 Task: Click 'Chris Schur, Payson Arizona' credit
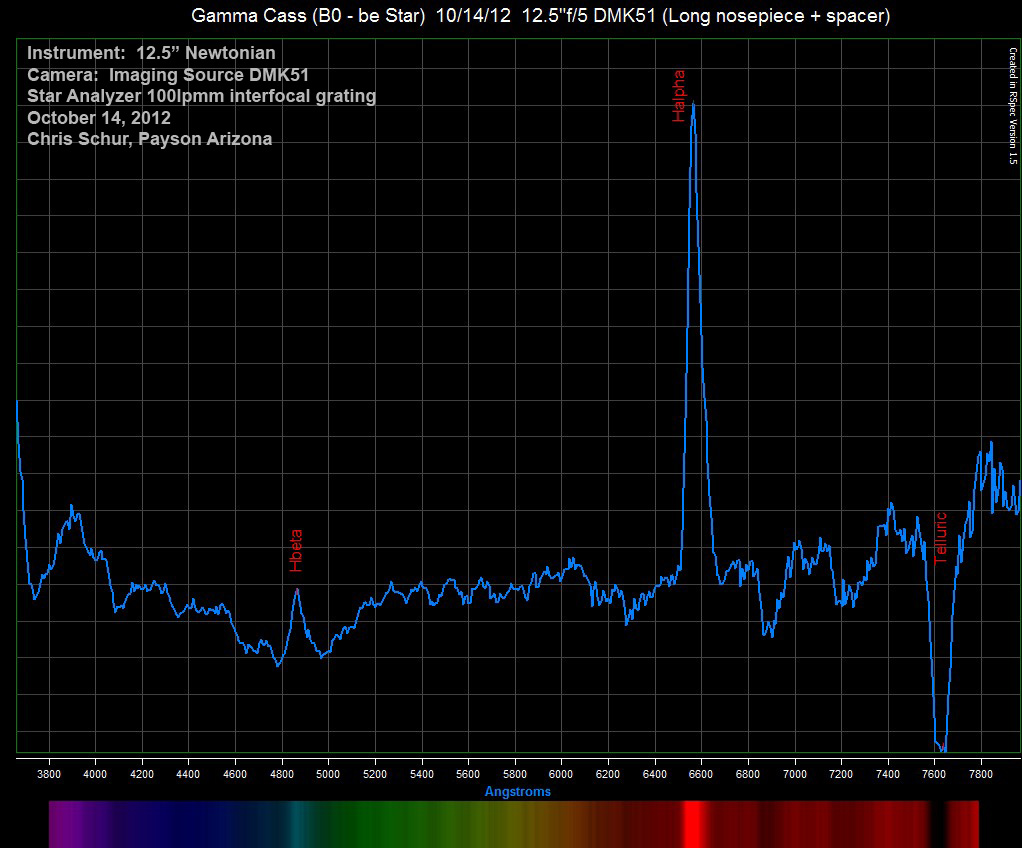click(x=149, y=139)
